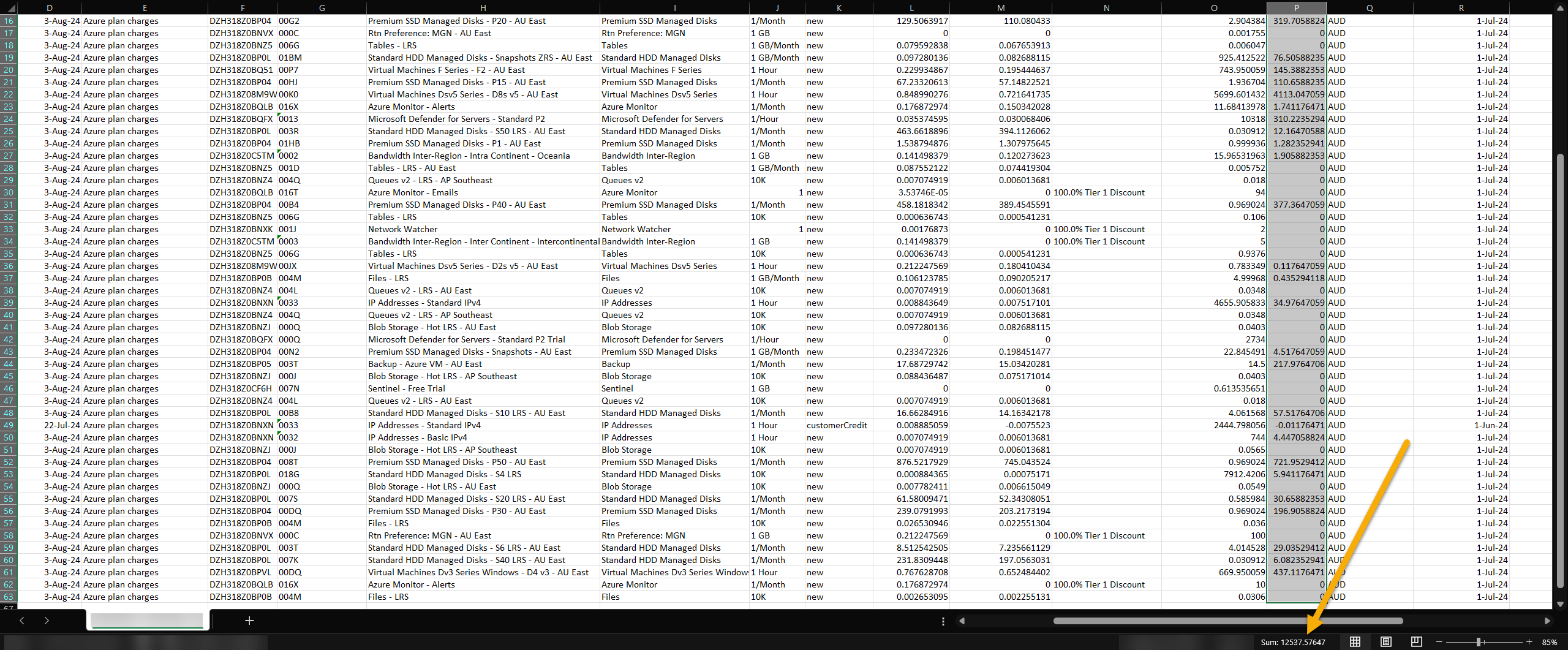Screen dimensions: 1568x650
Task: Go to previous sheet with left arrow
Action: (x=22, y=621)
